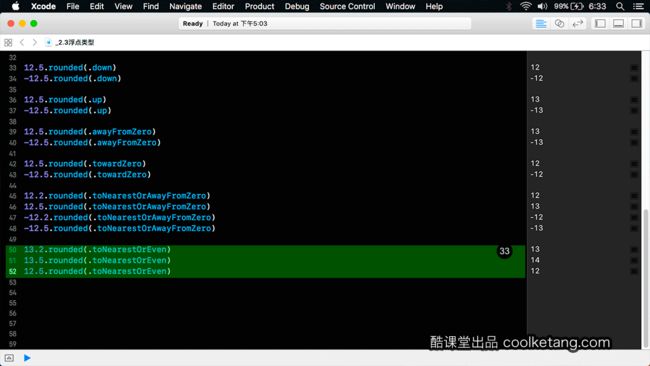Click the volume icon in menu bar
650x366 pixels.
(x=542, y=6)
